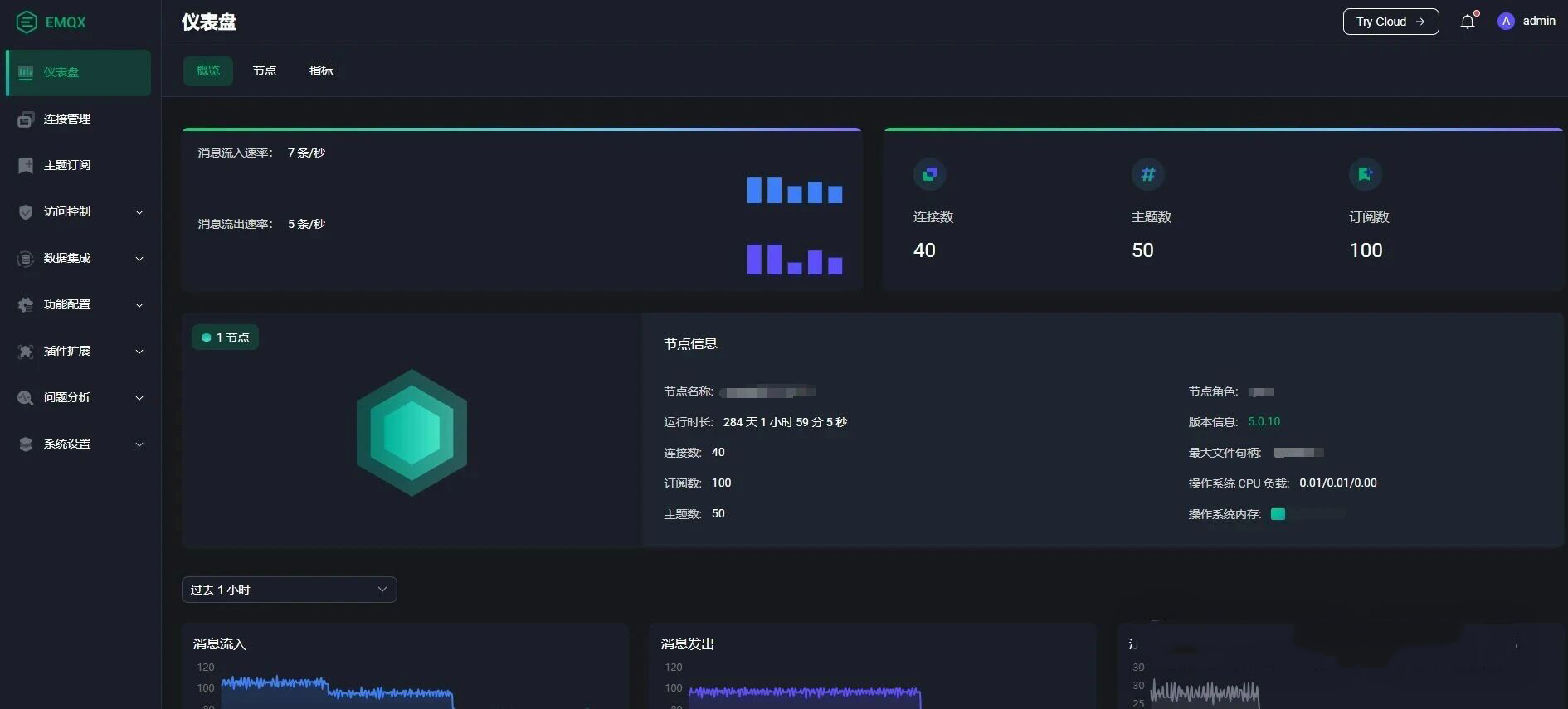Click the EMQX logo icon
The width and height of the screenshot is (1568, 709).
27,22
